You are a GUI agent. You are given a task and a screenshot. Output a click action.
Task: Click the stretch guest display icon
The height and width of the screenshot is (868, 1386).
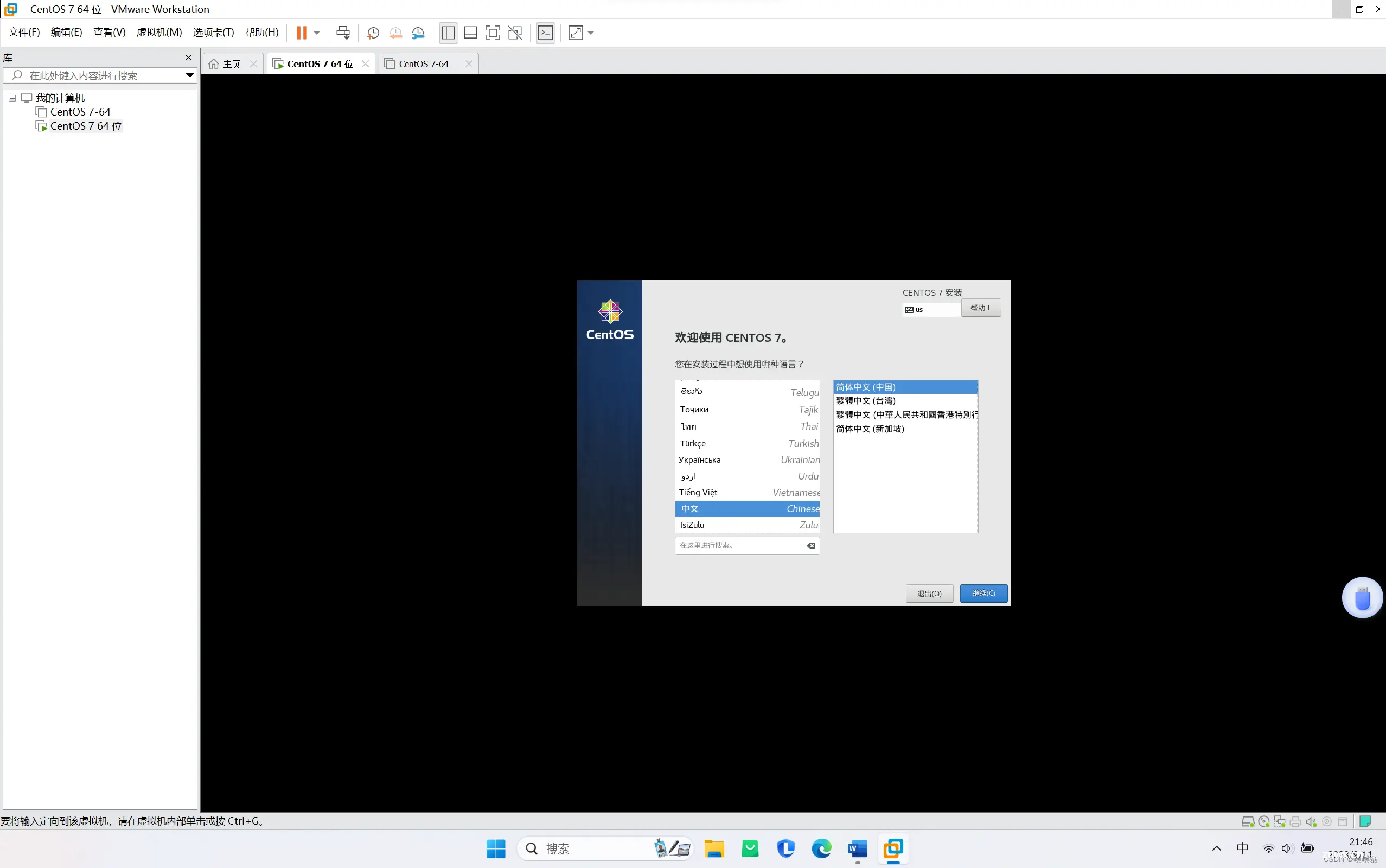click(x=576, y=33)
